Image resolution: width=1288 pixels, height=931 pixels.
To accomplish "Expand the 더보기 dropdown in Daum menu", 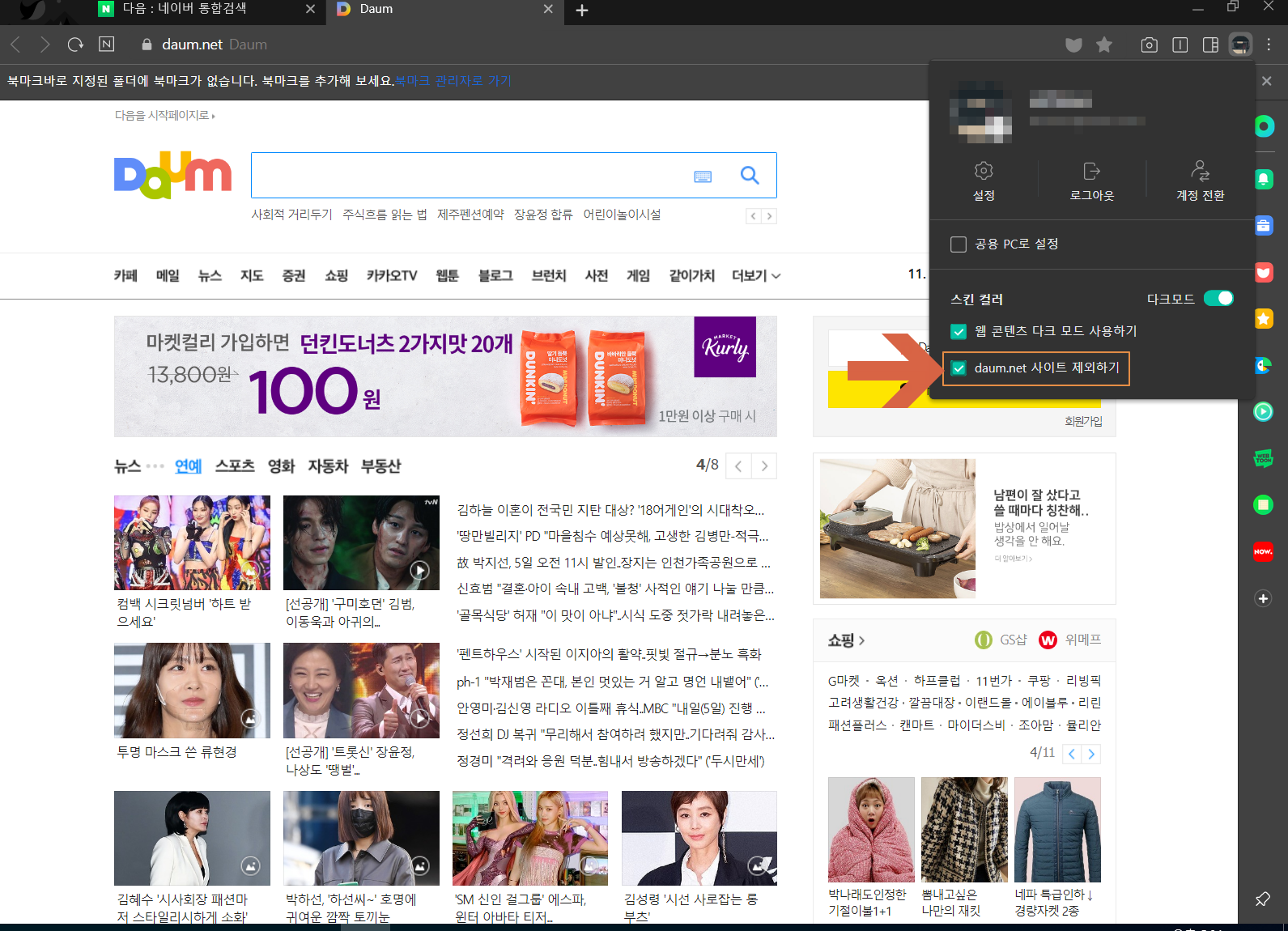I will click(756, 276).
